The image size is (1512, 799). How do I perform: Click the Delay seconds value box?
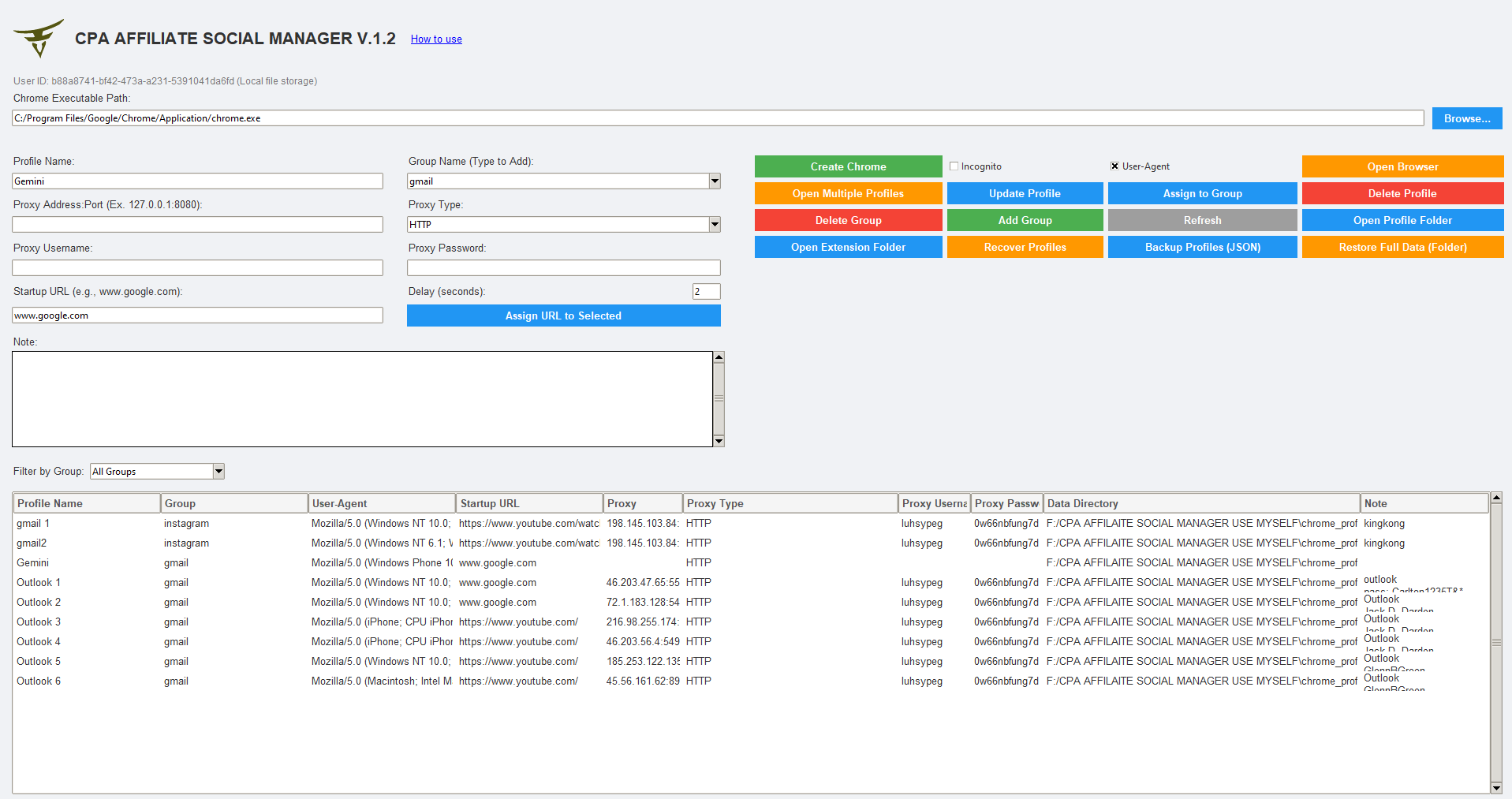tap(706, 291)
